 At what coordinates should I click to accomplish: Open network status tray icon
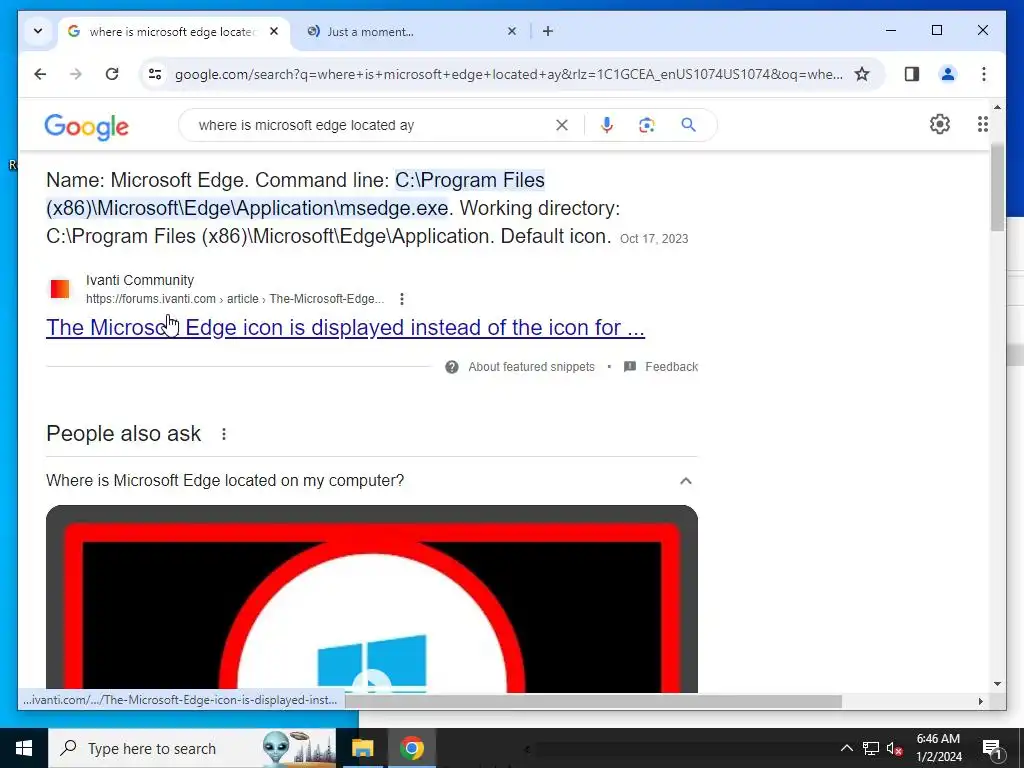[x=870, y=748]
